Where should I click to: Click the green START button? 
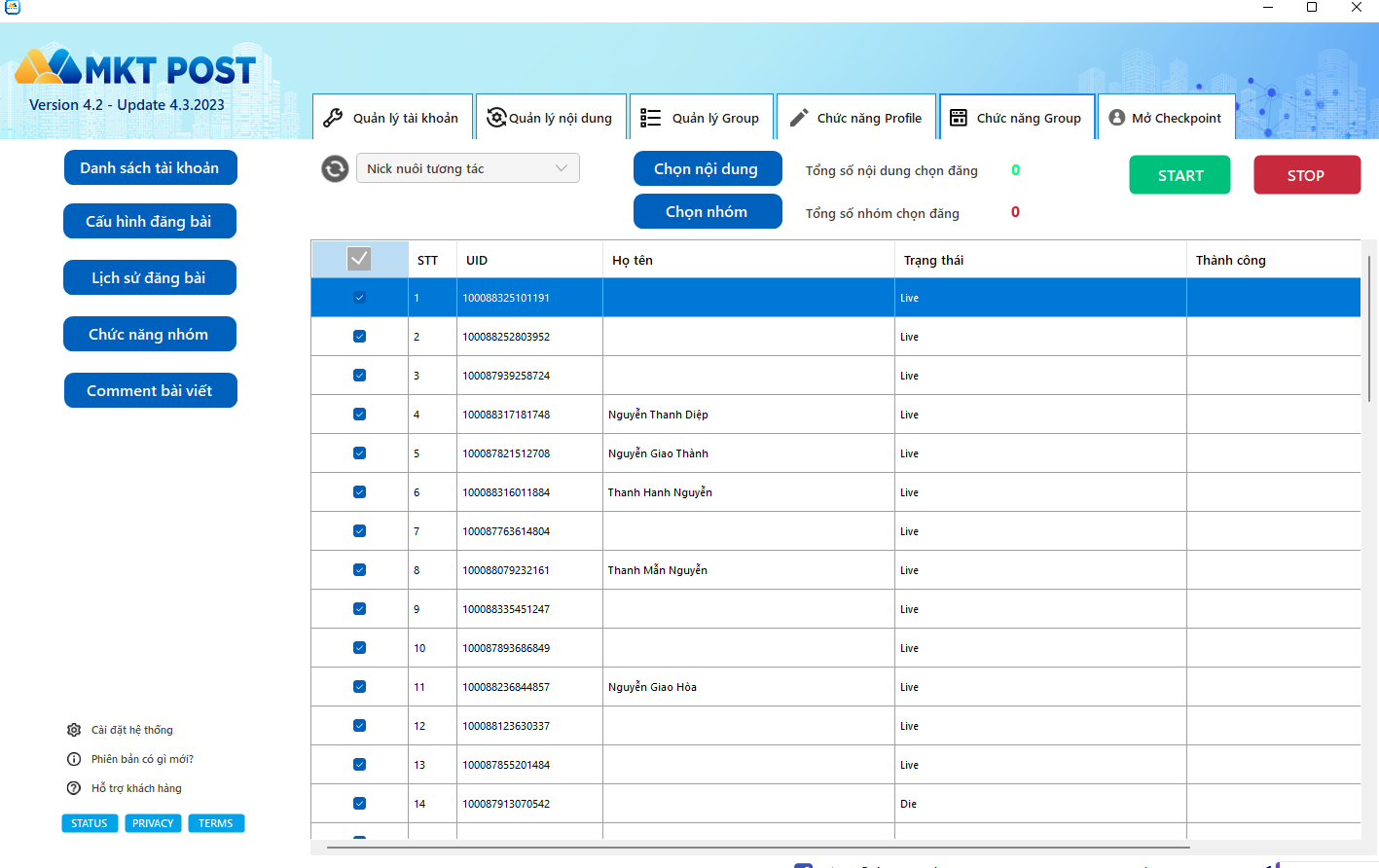[1180, 175]
